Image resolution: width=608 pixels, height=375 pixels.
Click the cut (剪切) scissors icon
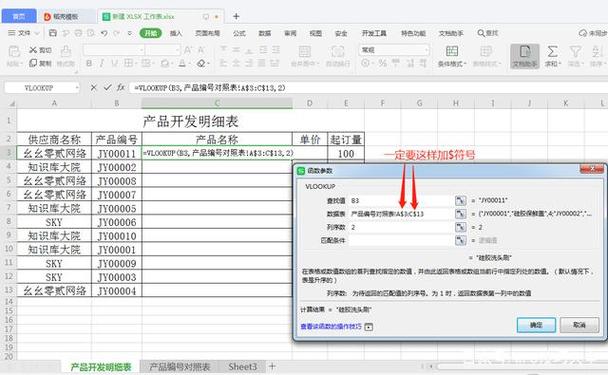coord(33,50)
